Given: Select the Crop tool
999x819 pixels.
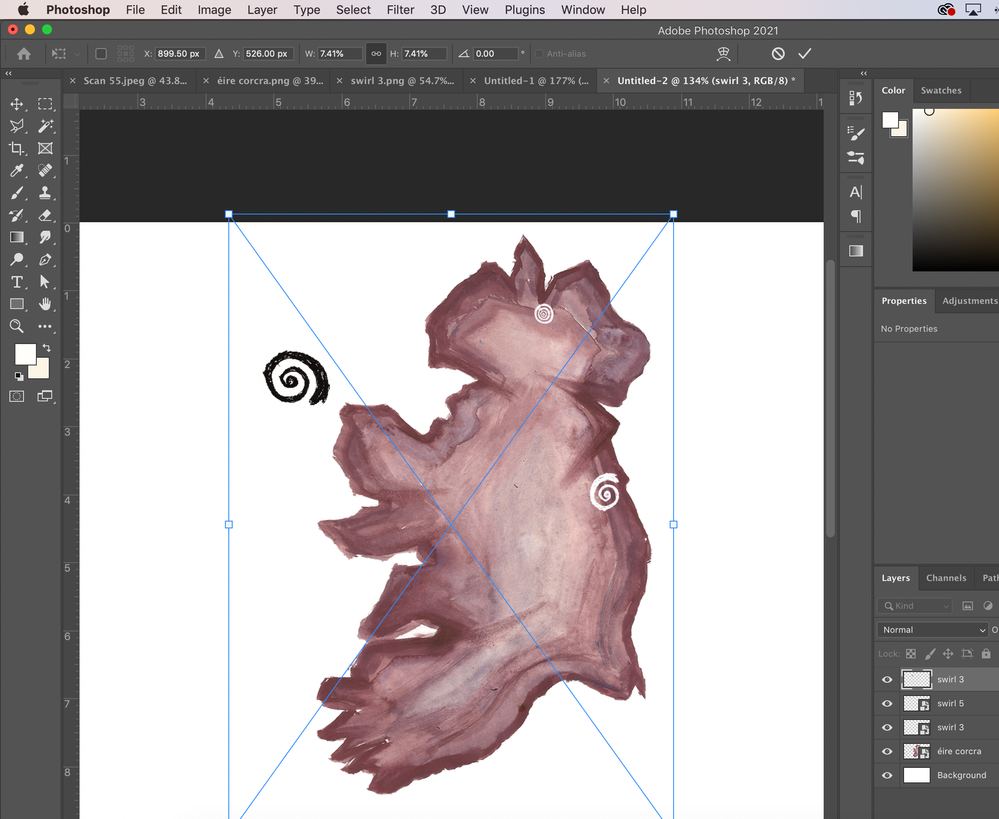Looking at the screenshot, I should point(17,148).
